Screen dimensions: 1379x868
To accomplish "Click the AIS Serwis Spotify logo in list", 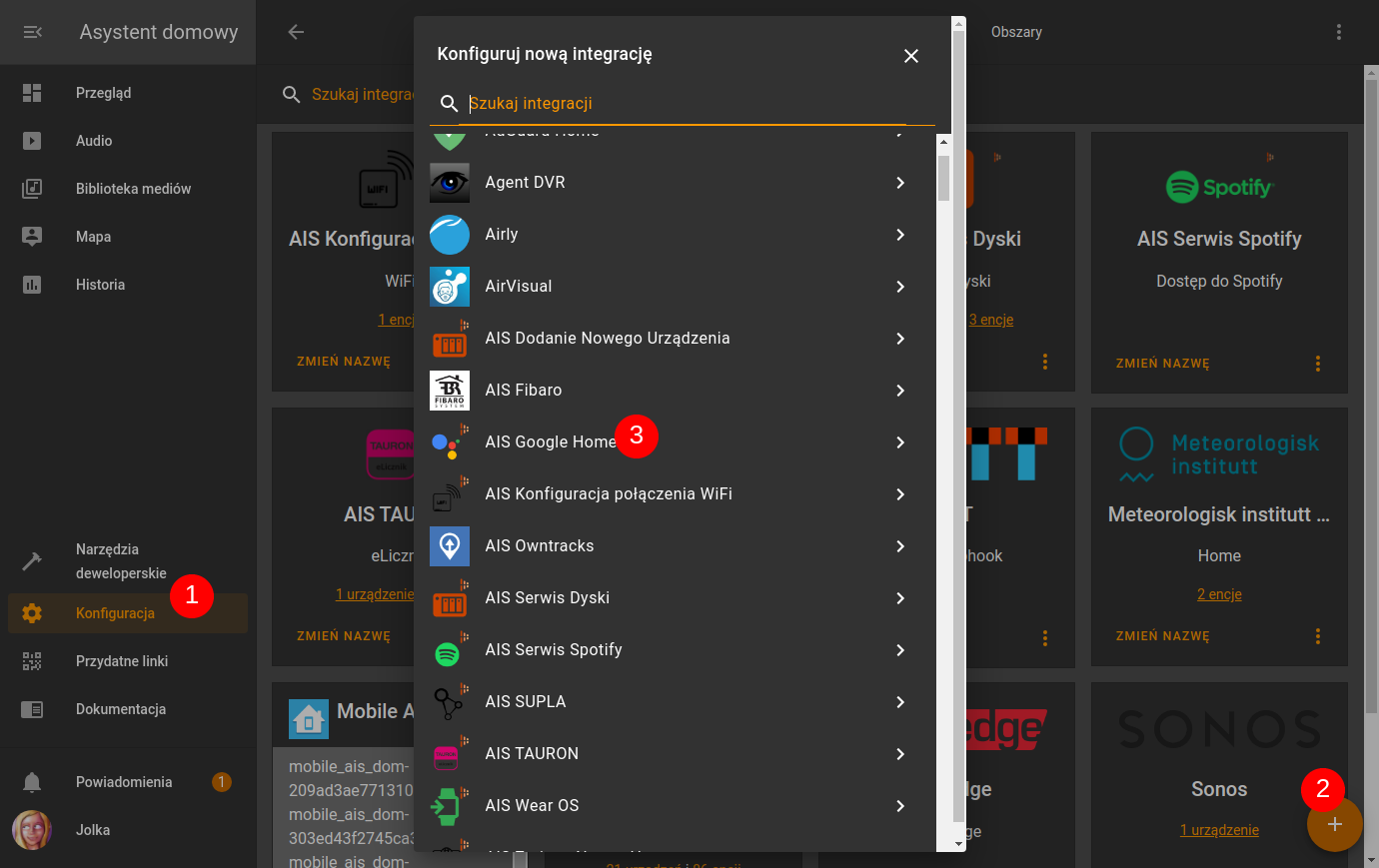I will click(x=450, y=650).
